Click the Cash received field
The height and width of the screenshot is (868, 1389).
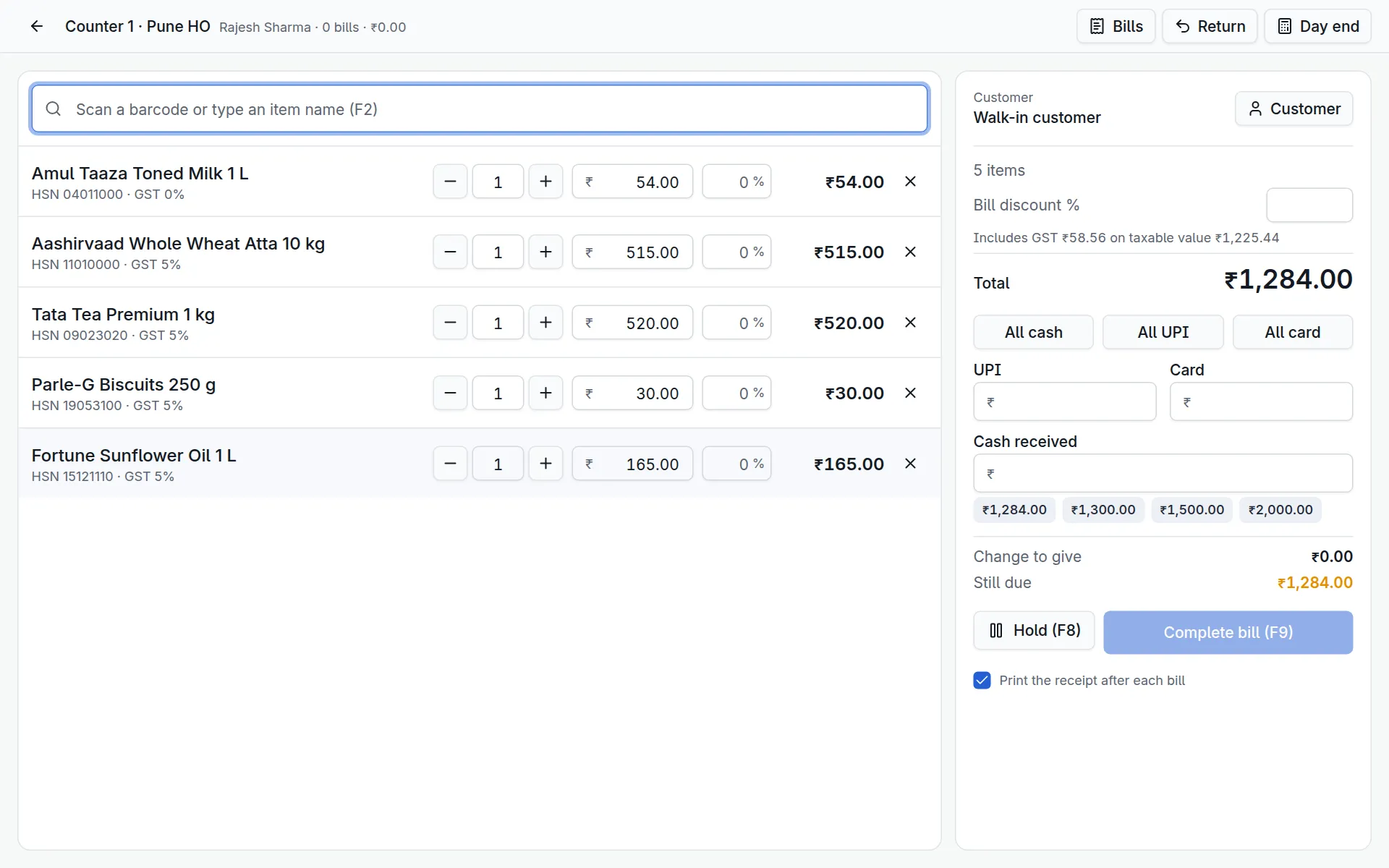1163,473
